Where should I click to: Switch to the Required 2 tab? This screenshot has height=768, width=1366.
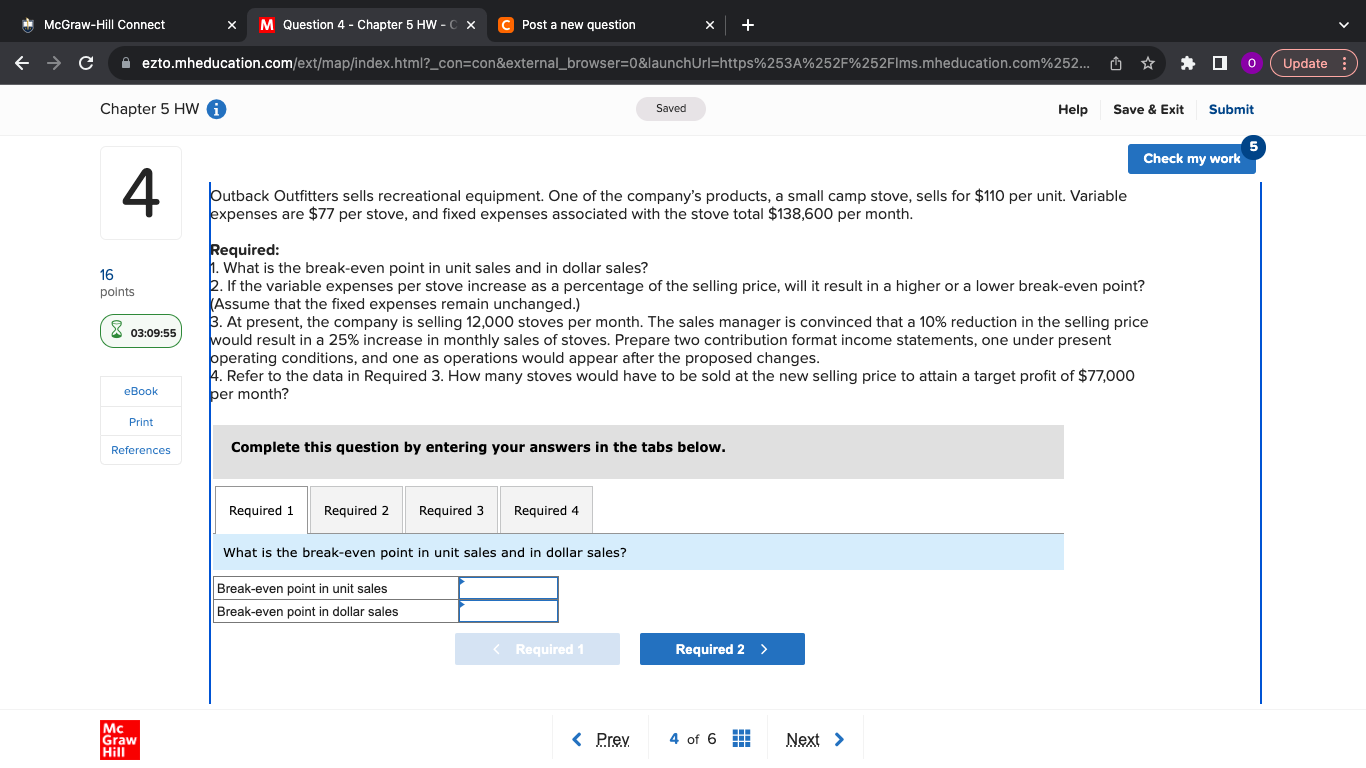356,509
